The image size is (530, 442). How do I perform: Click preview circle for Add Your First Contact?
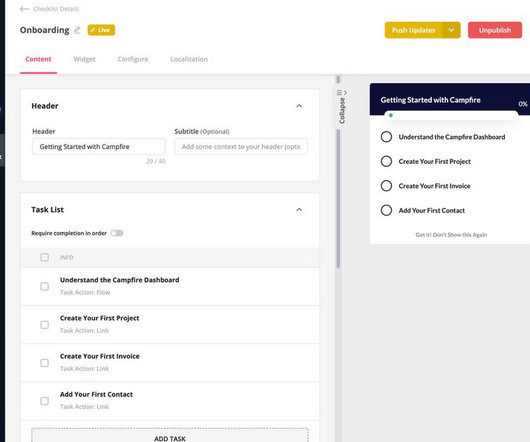pyautogui.click(x=386, y=210)
